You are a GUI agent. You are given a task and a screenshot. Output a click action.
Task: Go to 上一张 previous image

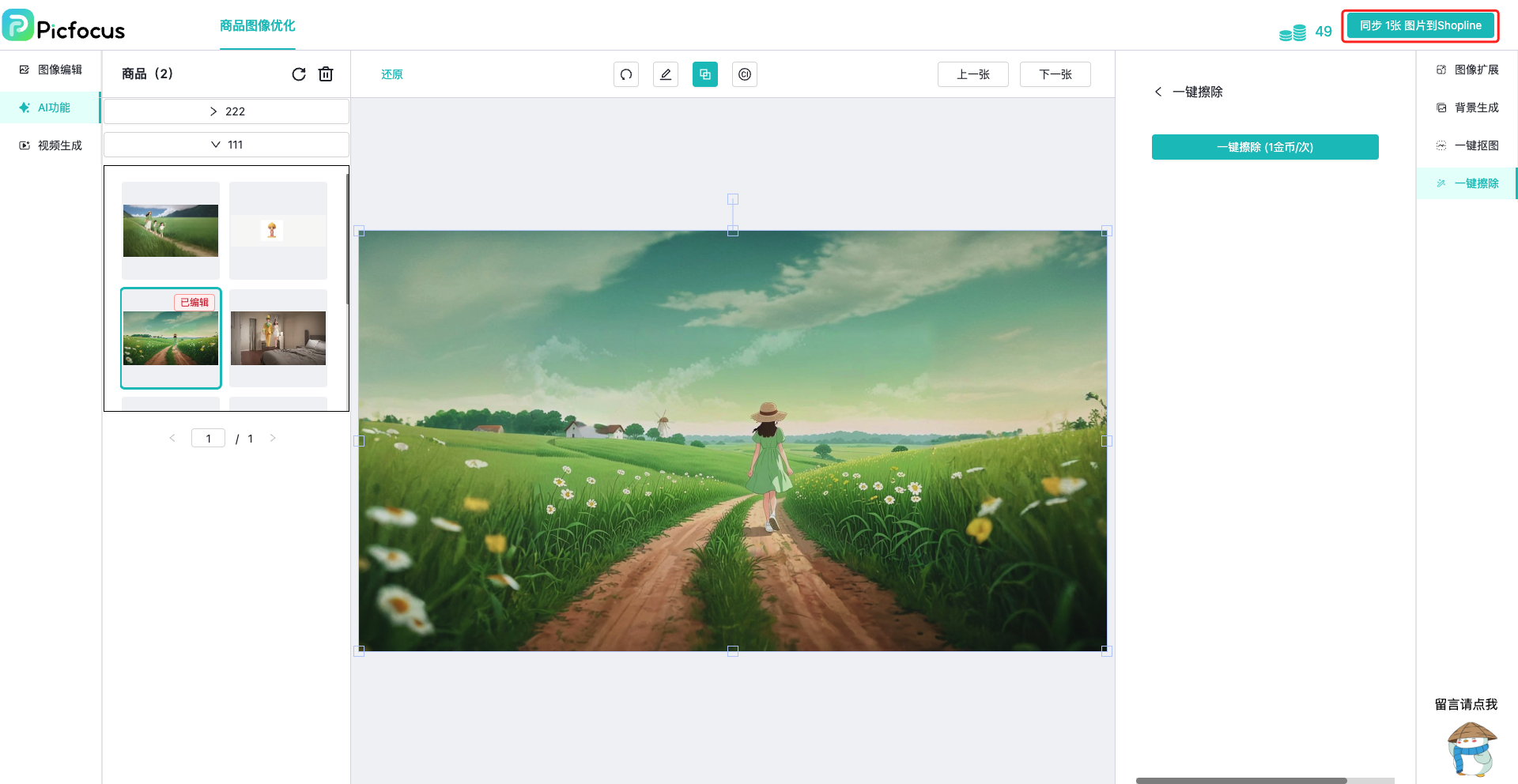(973, 74)
